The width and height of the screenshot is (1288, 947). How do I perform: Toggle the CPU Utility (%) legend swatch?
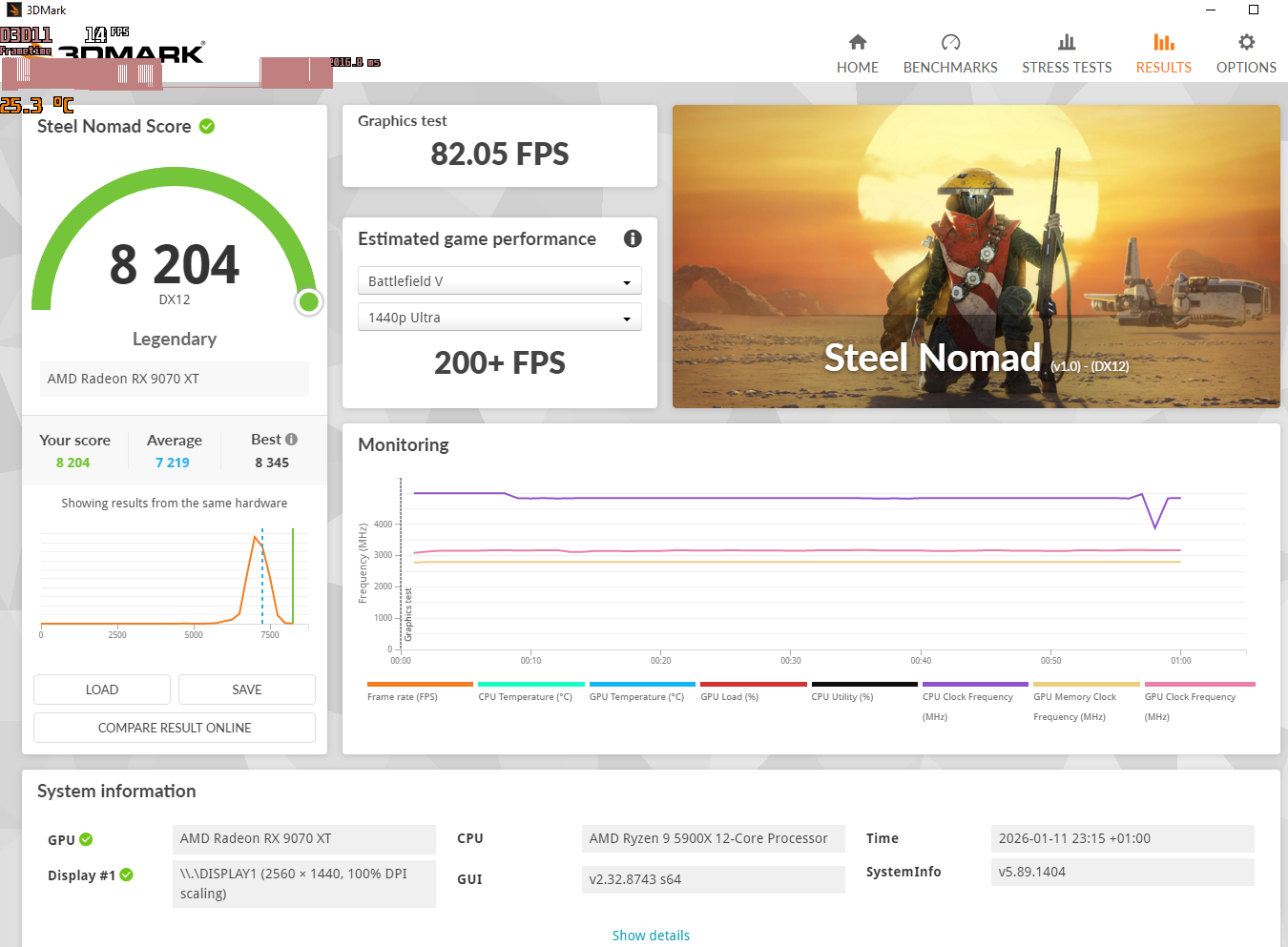pos(864,684)
